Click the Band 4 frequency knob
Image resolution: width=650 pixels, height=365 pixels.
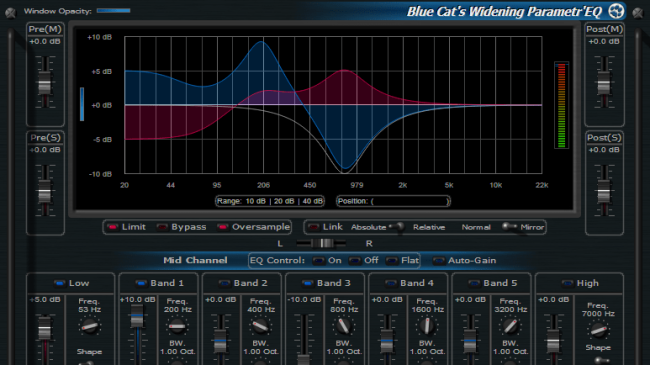[427, 326]
